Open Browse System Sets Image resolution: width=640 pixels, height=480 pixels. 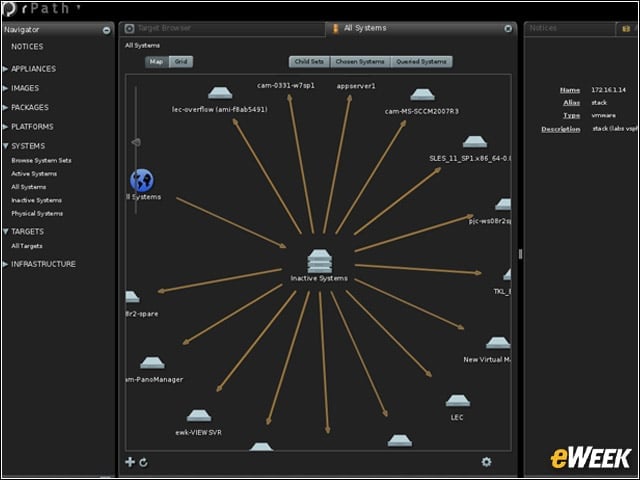pos(41,160)
